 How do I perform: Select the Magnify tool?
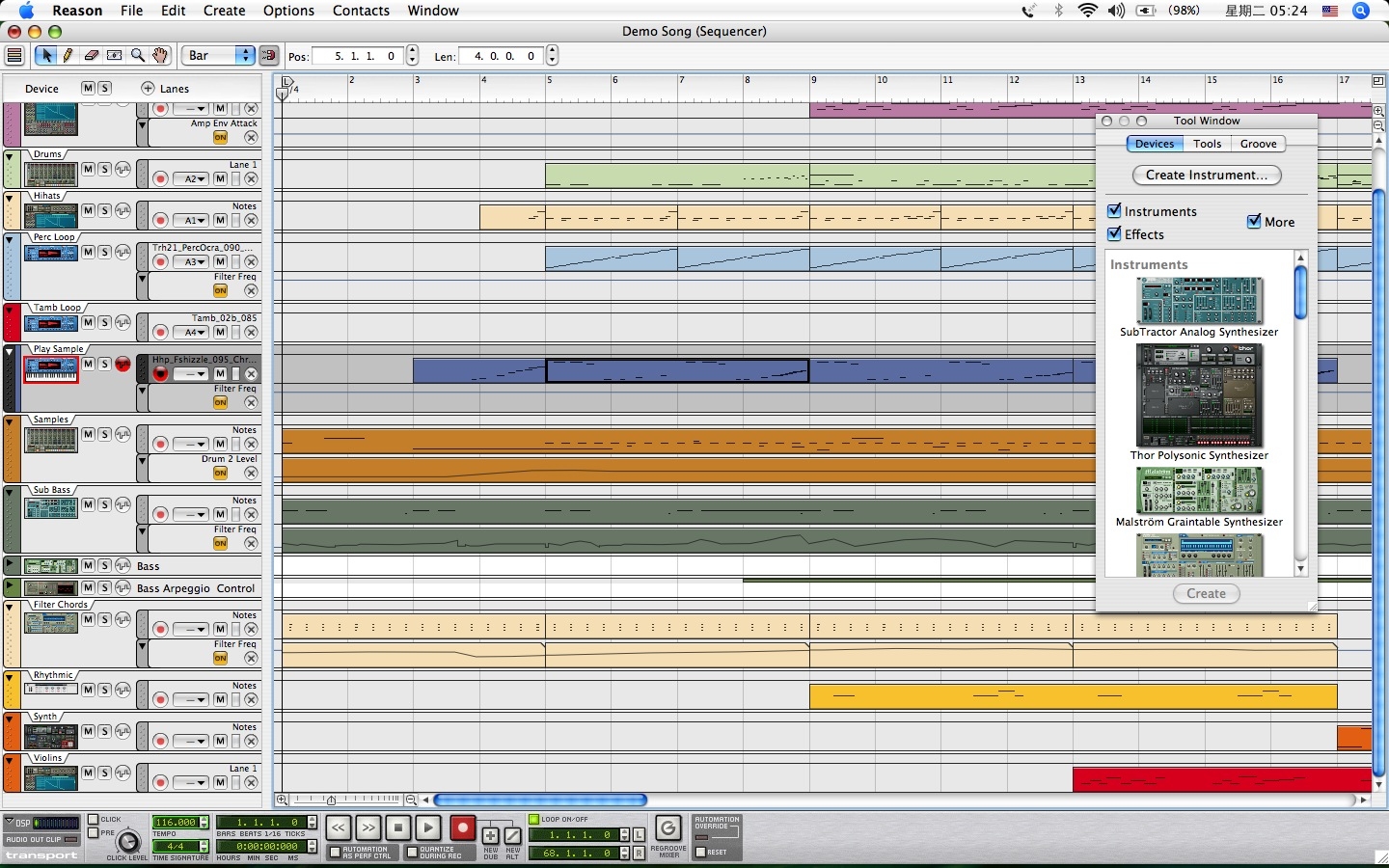(137, 56)
